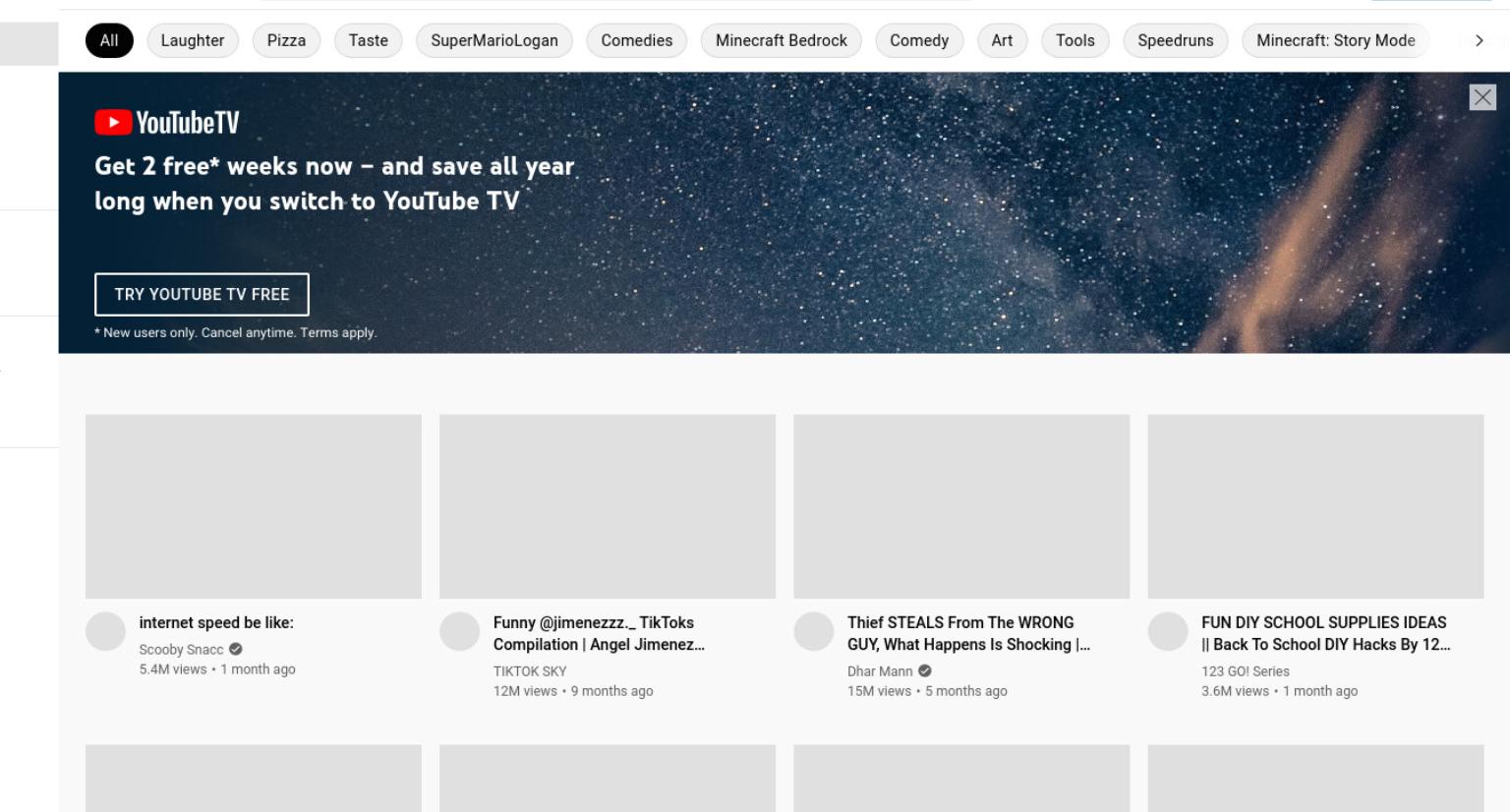Image resolution: width=1510 pixels, height=812 pixels.
Task: Open thumbnail of internet speed be like video
Action: tap(254, 506)
